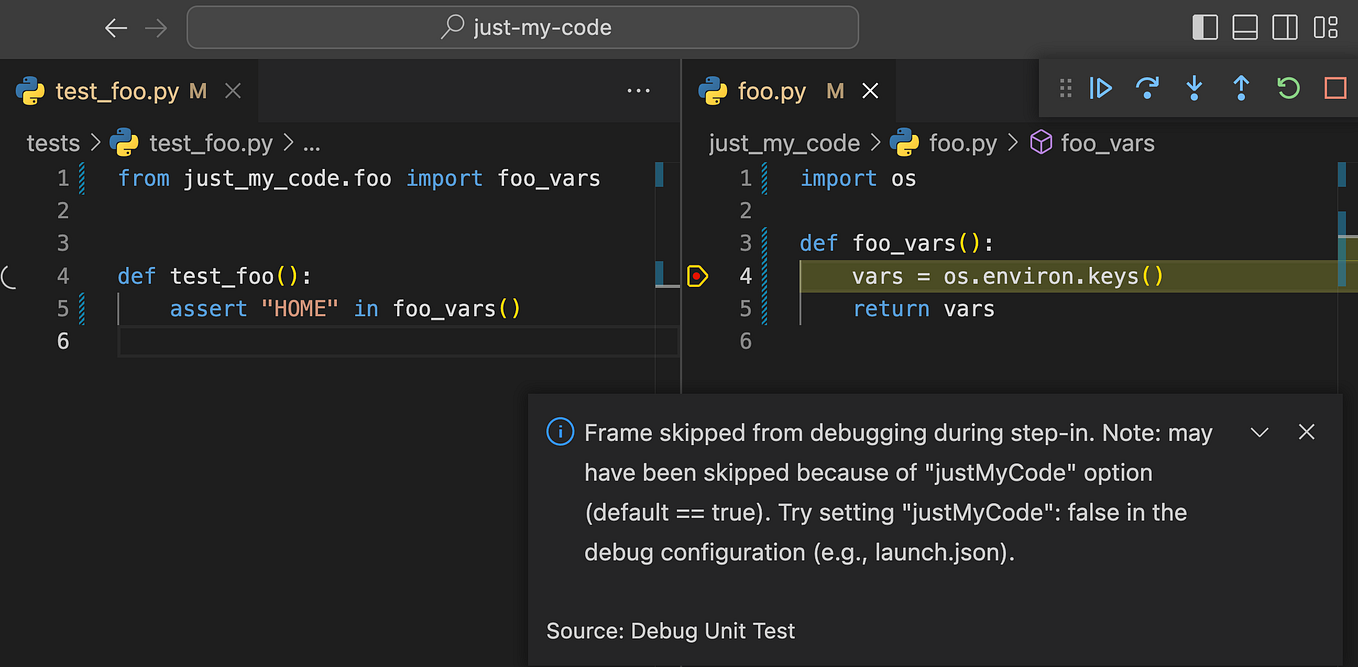Click the Step Into debug icon
The image size is (1358, 667).
click(x=1194, y=88)
